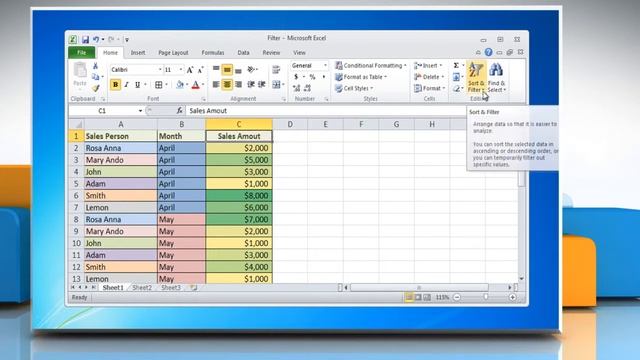640x360 pixels.
Task: Open Find & Select binoculars menu
Action: click(496, 77)
